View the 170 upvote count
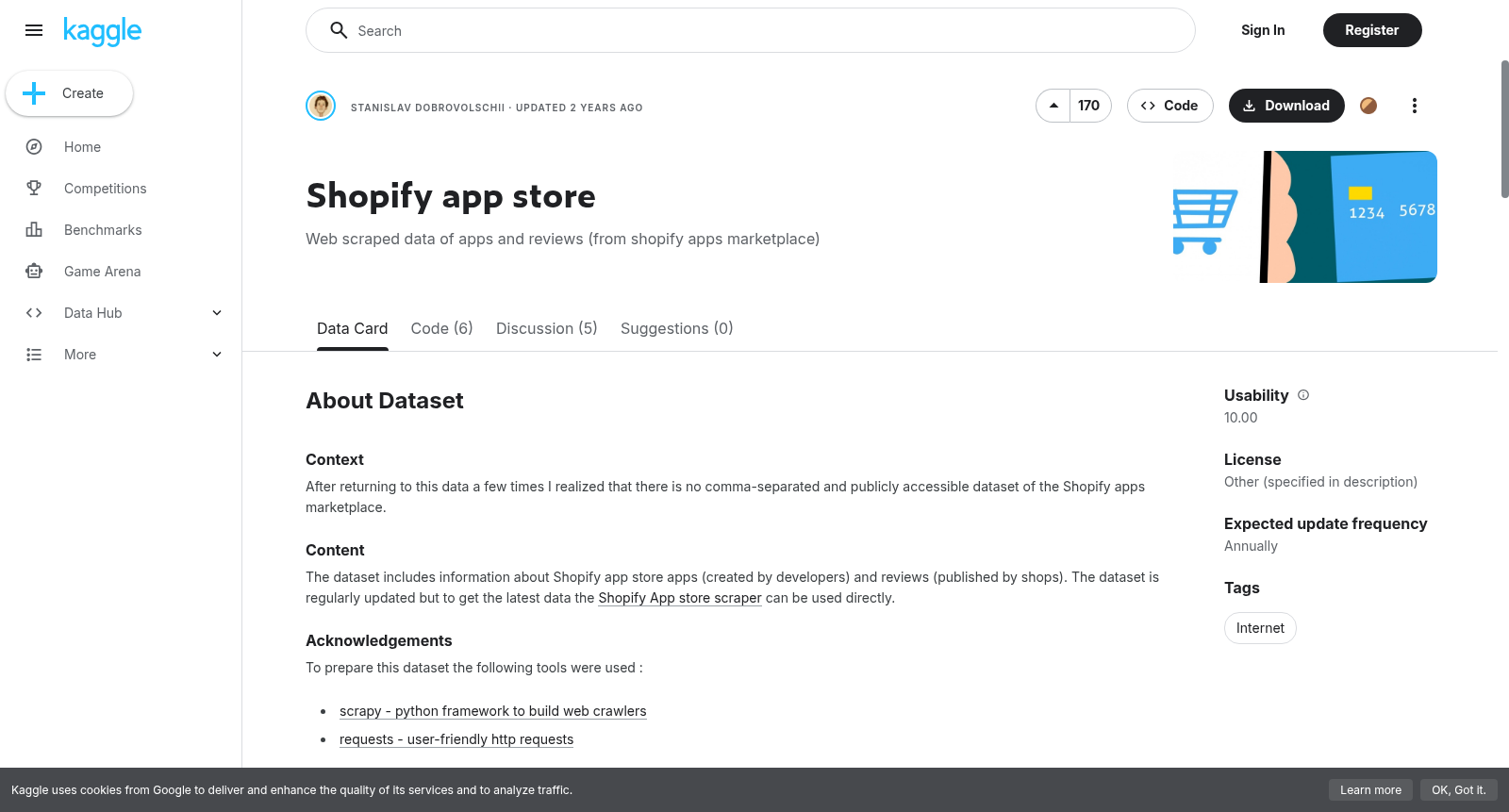 coord(1089,106)
